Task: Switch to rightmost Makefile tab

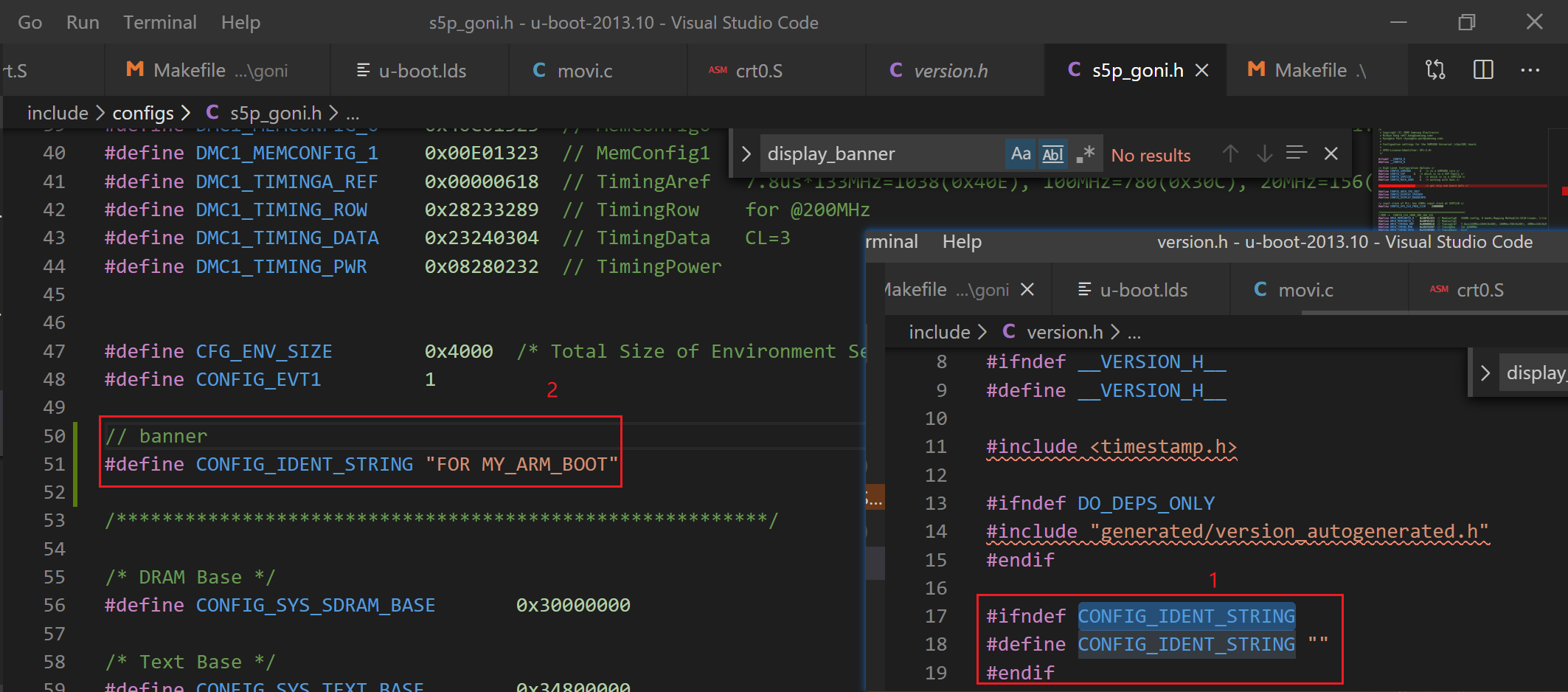Action: (x=1317, y=70)
